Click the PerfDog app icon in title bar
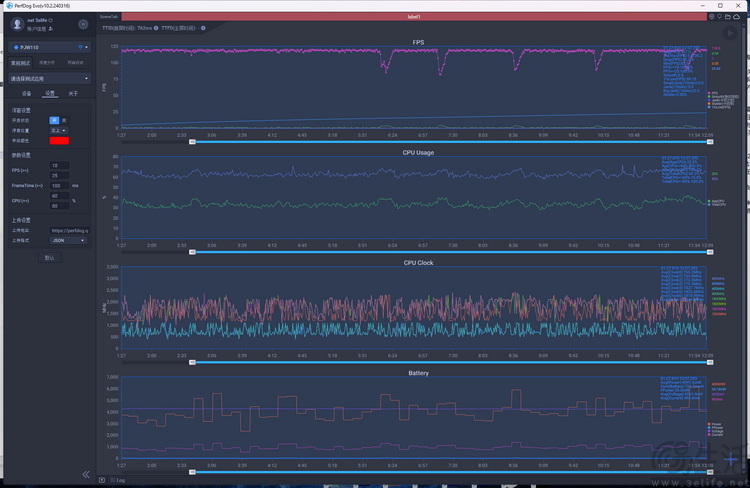 pyautogui.click(x=9, y=5)
